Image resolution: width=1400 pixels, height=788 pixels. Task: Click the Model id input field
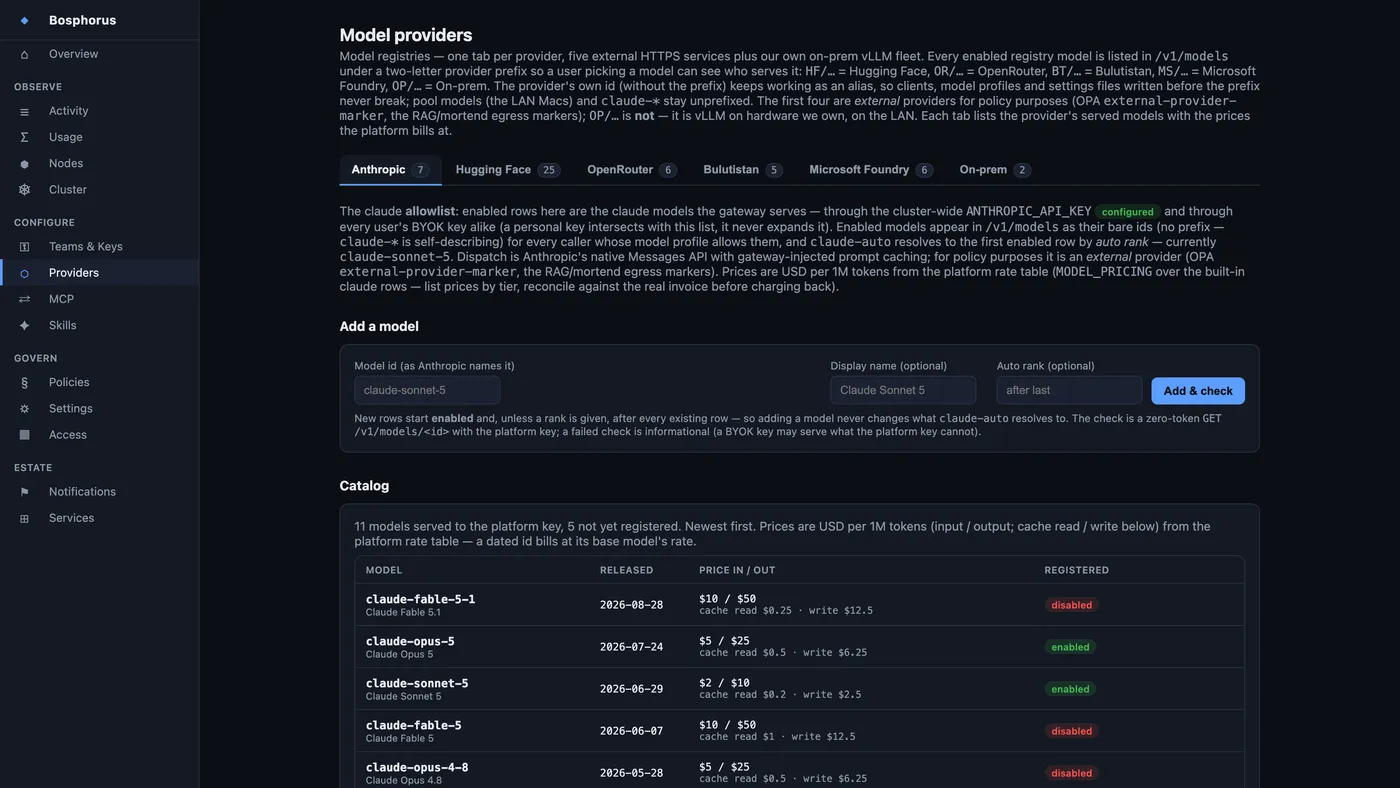point(427,390)
